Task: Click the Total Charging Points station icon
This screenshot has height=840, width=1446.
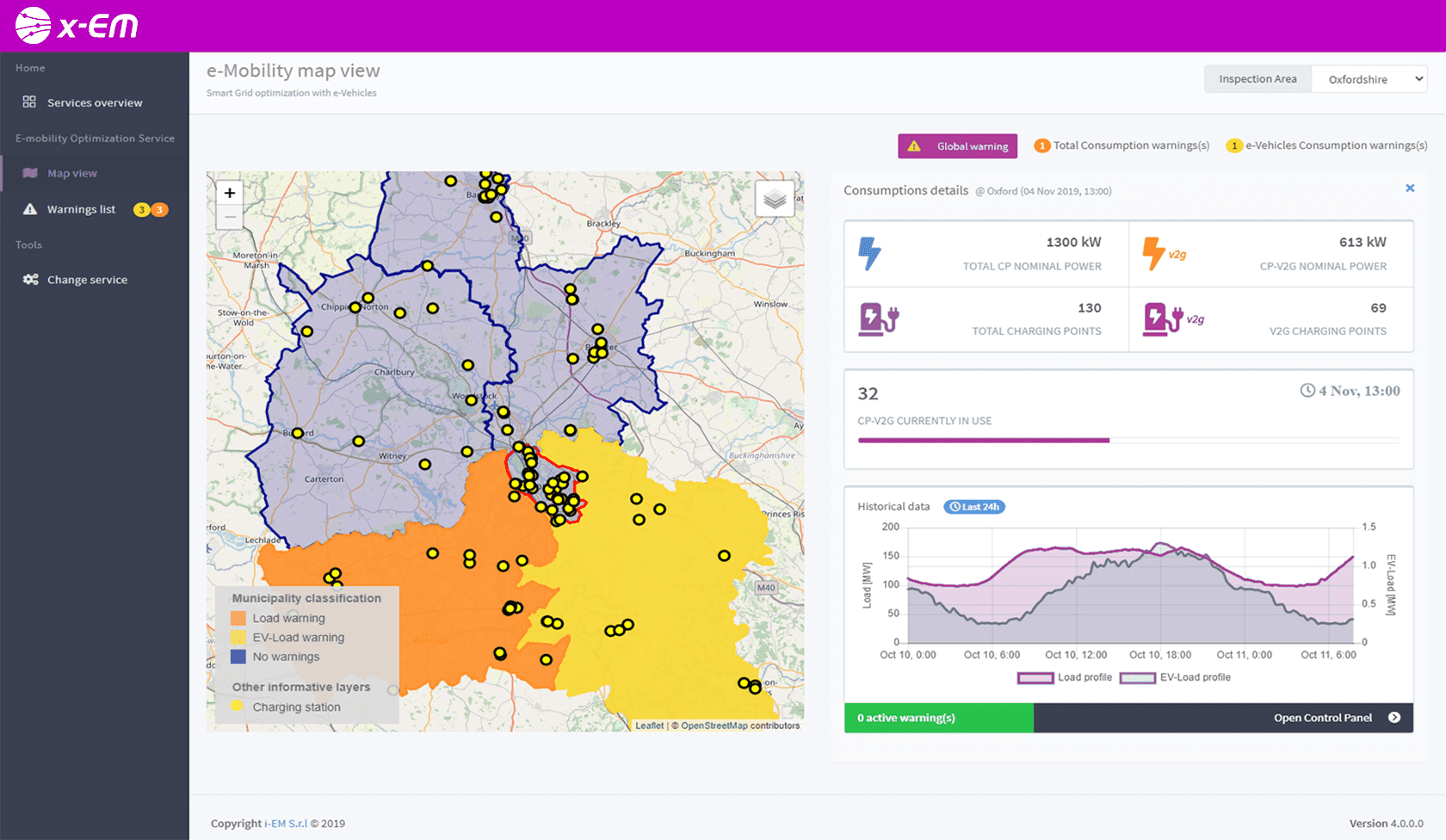Action: click(x=879, y=318)
